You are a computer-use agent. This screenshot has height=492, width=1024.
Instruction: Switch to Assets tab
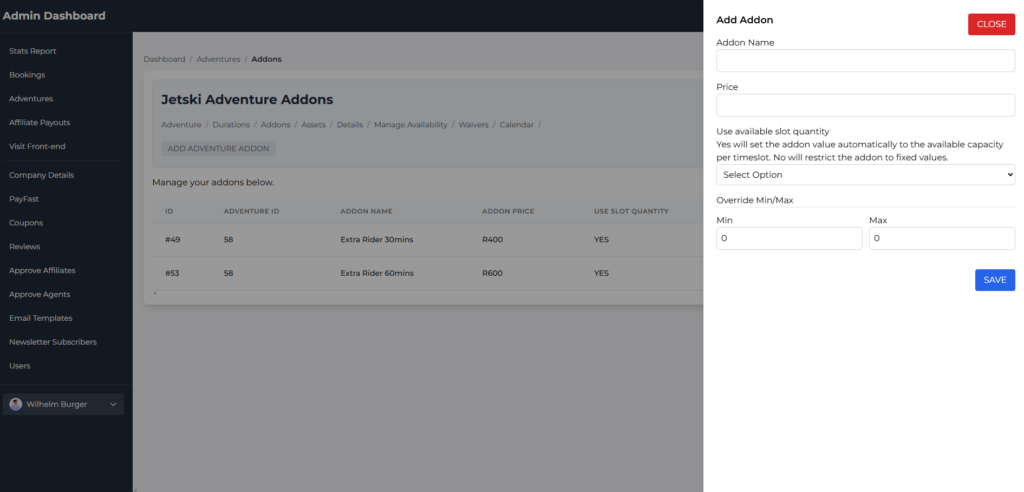pos(313,125)
